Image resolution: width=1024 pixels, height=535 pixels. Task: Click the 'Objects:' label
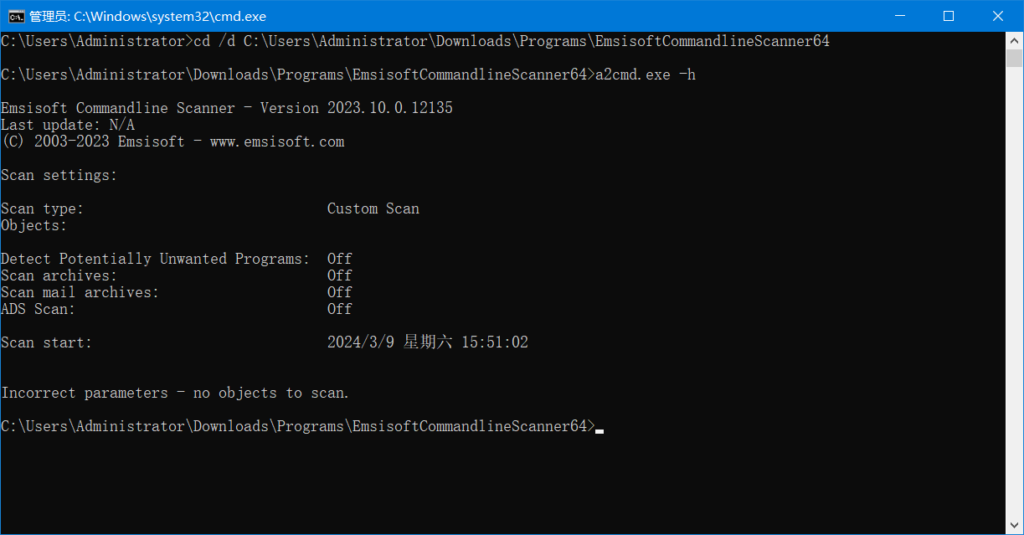coord(34,225)
